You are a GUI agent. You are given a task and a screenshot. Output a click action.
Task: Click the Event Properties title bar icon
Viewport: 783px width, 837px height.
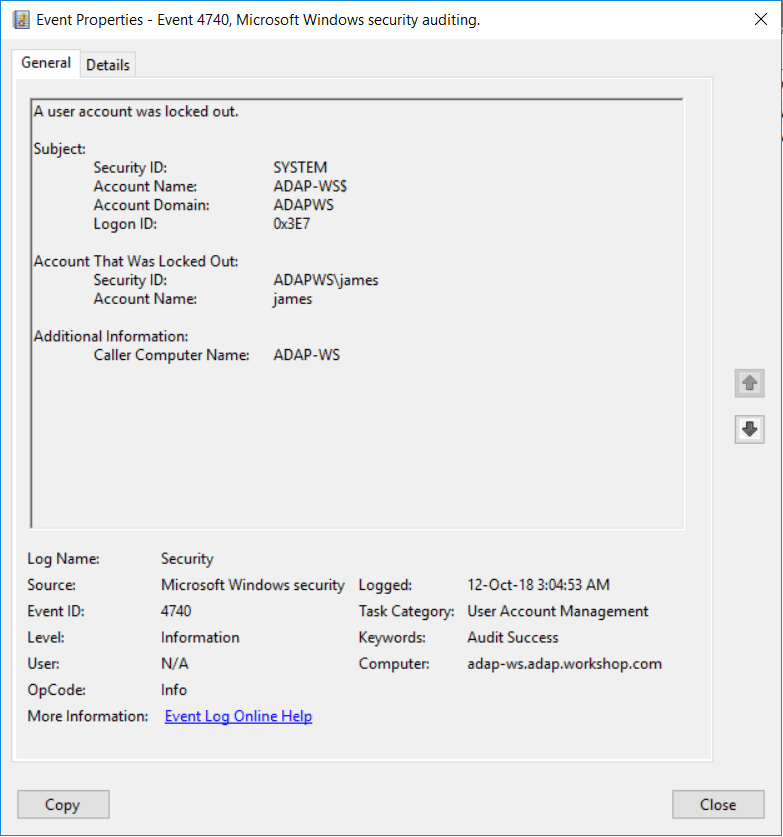pyautogui.click(x=21, y=20)
